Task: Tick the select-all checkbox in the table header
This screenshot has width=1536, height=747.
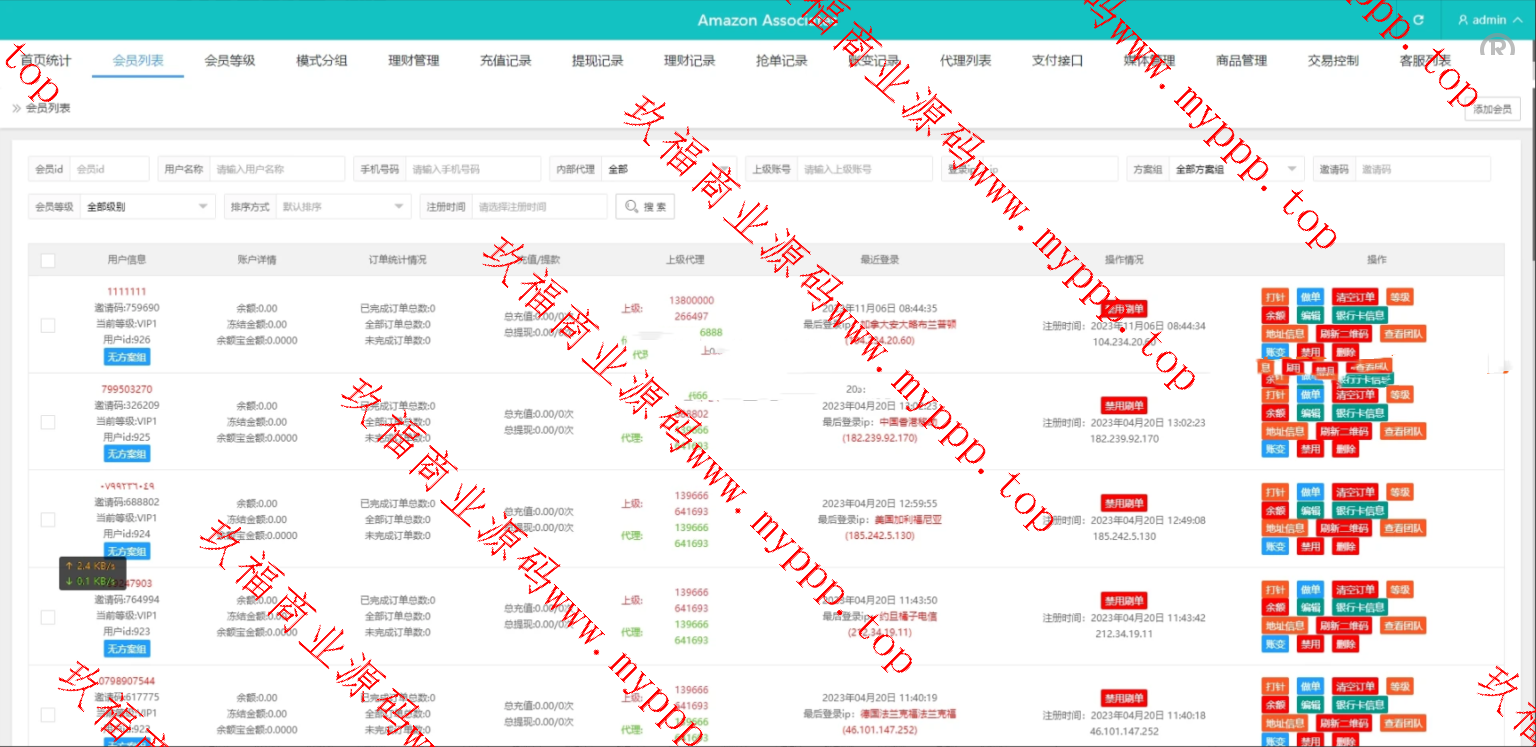Action: [x=48, y=260]
